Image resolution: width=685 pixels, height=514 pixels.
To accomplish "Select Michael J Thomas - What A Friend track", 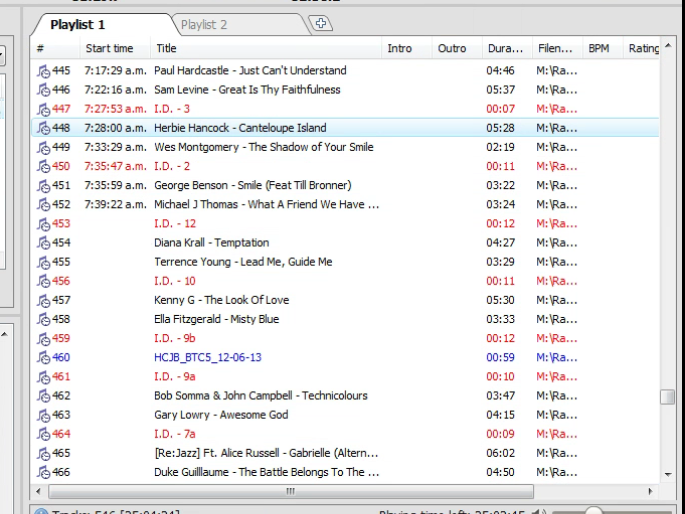I will click(x=266, y=204).
